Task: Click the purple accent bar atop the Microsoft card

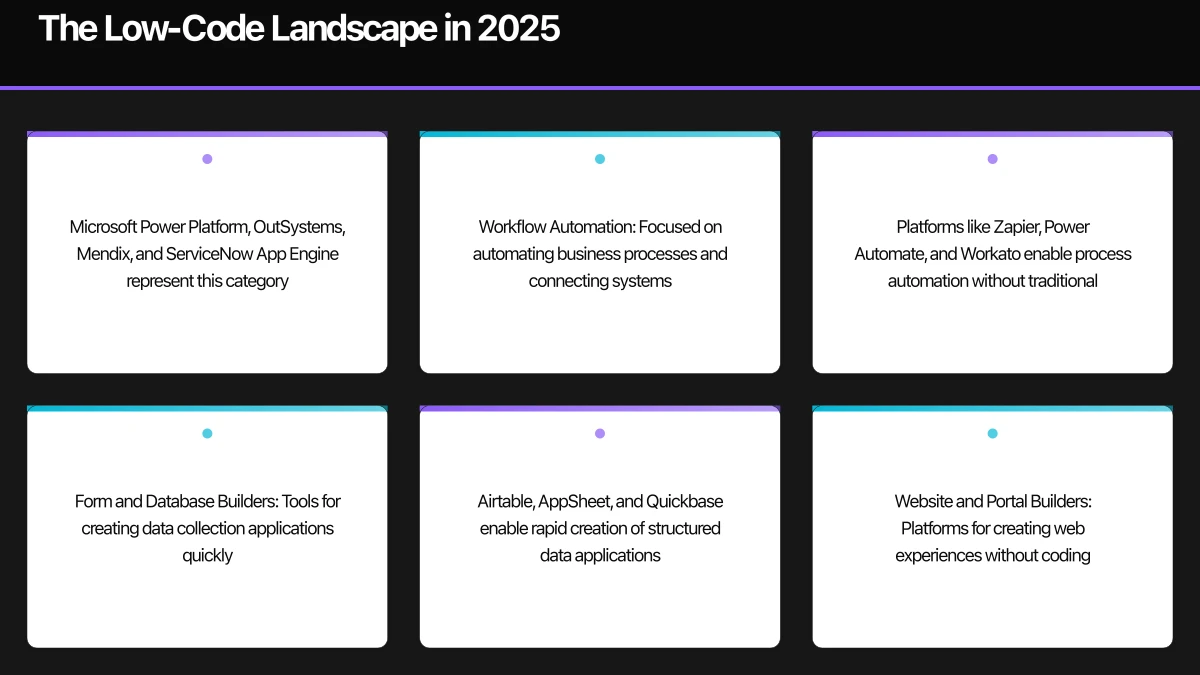Action: click(x=207, y=134)
